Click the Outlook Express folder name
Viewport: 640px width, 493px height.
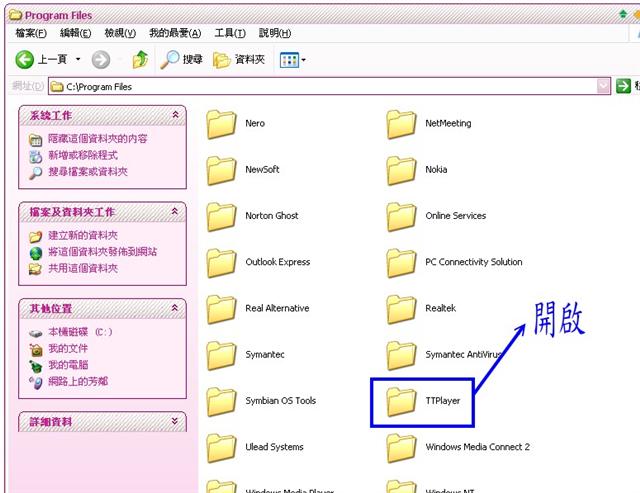point(278,262)
